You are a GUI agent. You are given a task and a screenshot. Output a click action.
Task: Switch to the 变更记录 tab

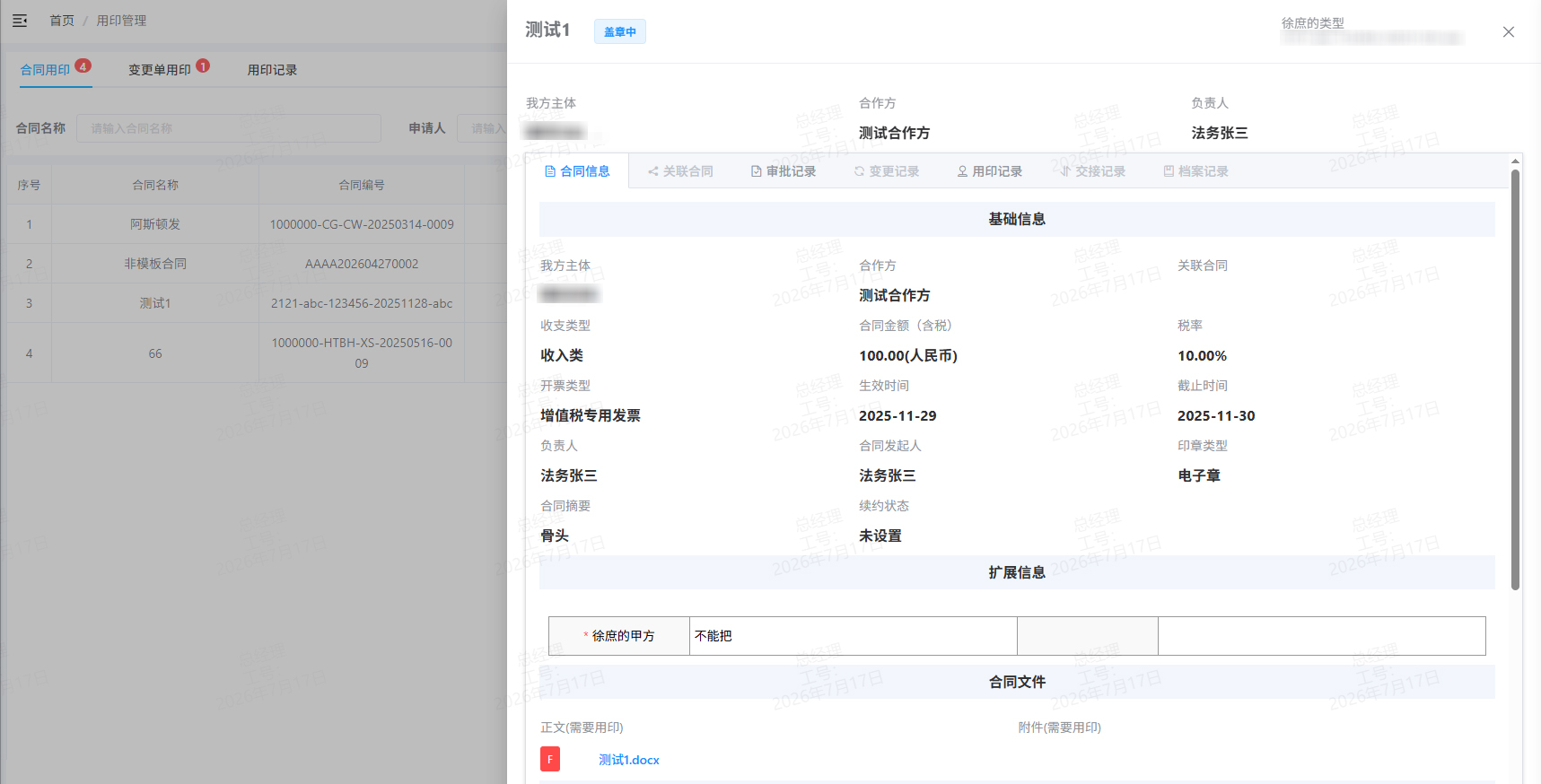(x=887, y=171)
